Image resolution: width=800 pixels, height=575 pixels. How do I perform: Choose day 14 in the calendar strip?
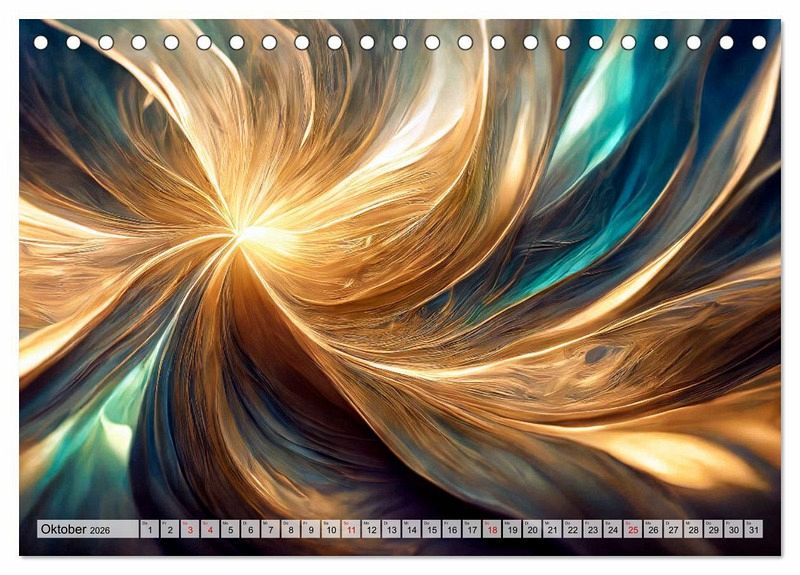click(x=411, y=529)
